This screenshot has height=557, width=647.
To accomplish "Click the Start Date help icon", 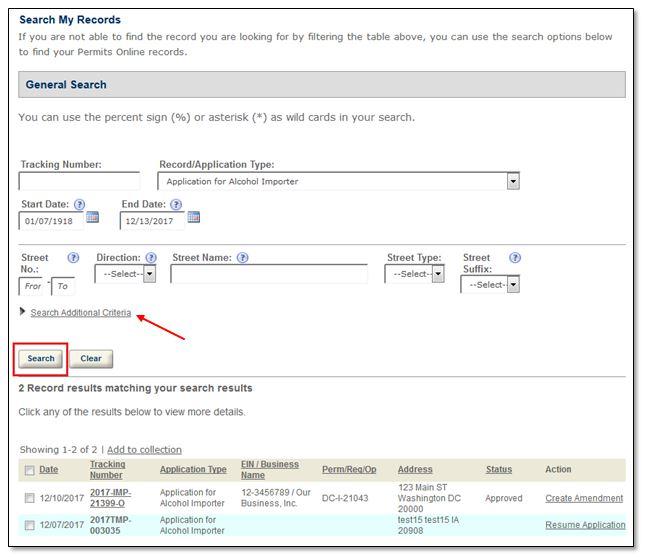I will coord(80,204).
